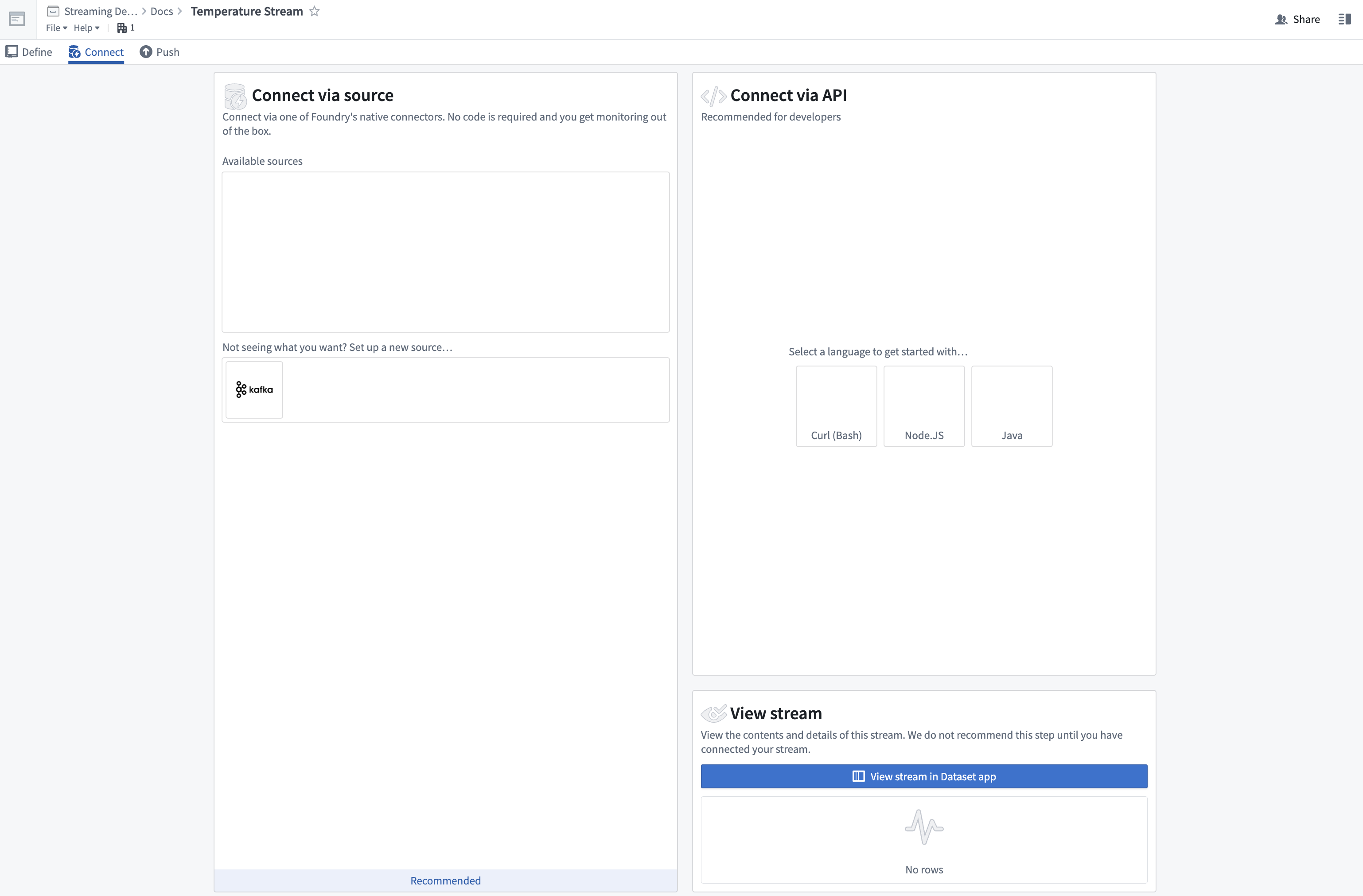Open the File menu
Viewport: 1363px width, 896px height.
tap(53, 27)
